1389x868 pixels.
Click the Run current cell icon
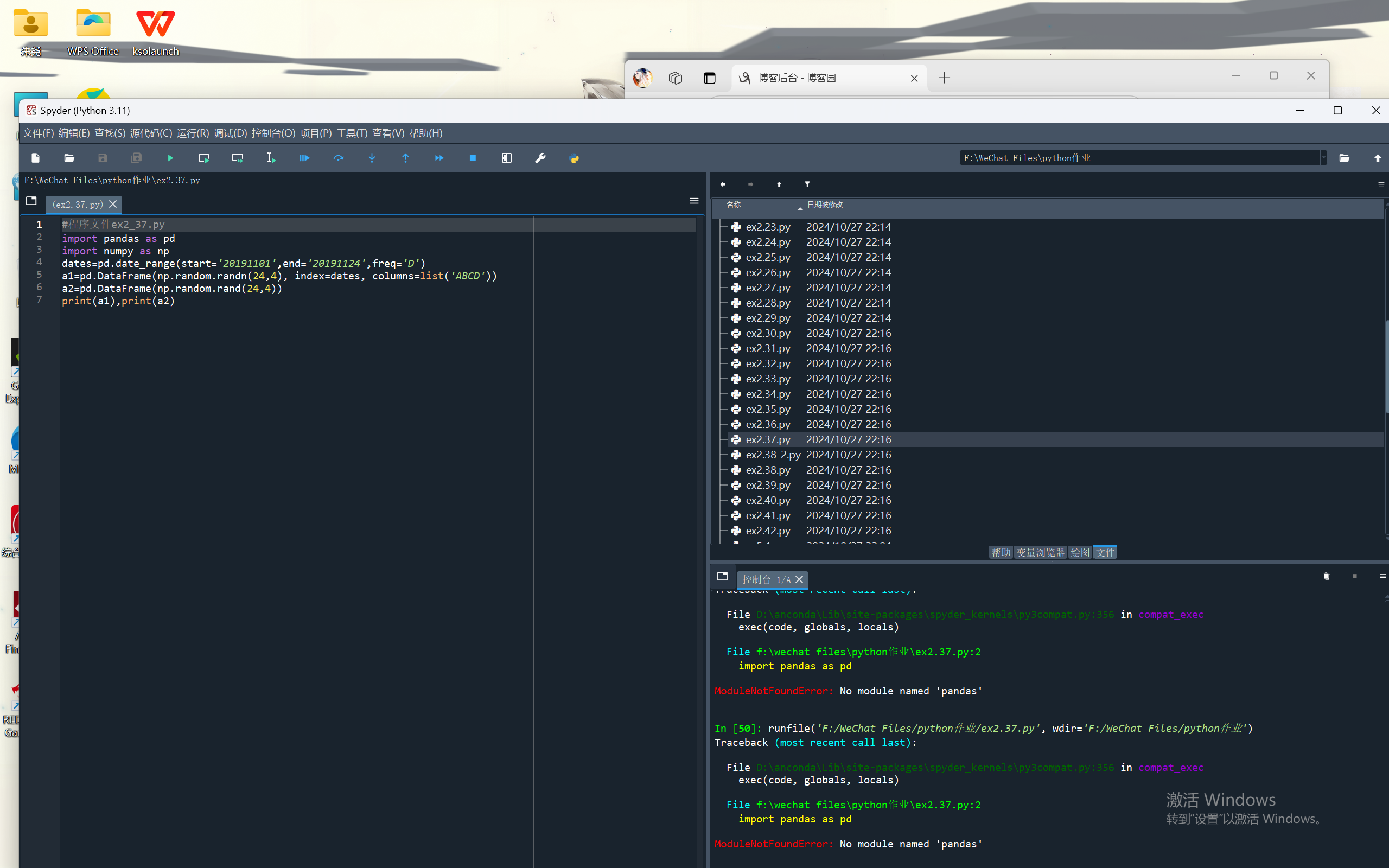click(x=204, y=158)
